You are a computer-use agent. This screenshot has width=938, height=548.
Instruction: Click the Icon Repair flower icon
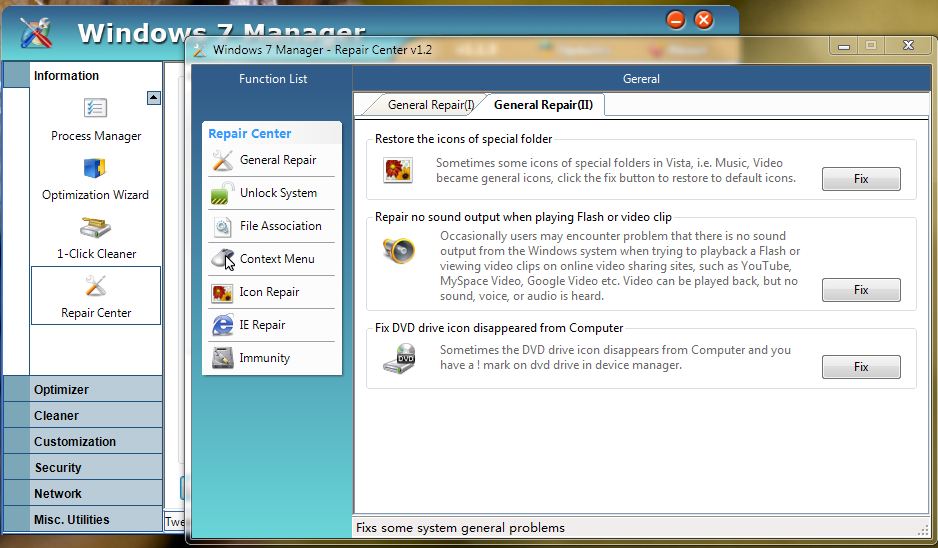point(223,293)
